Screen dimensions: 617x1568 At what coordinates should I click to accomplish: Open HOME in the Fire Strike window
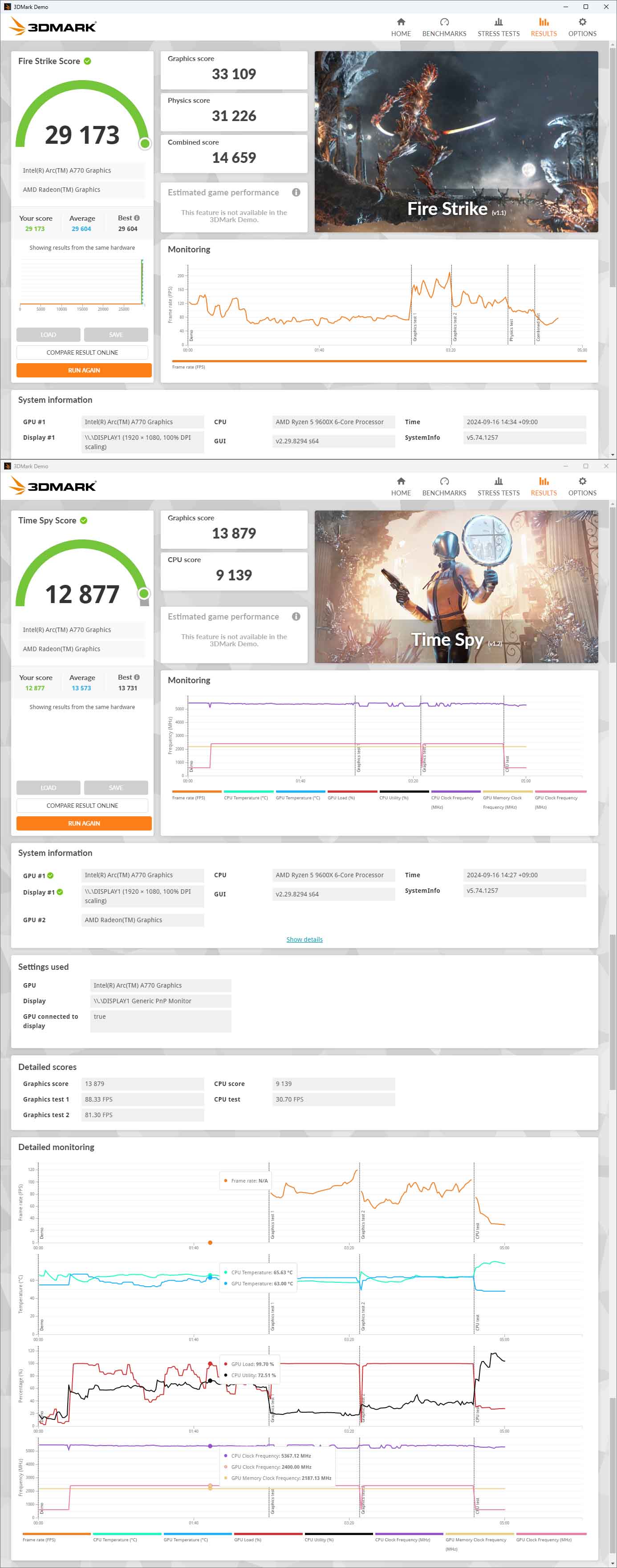[x=400, y=28]
